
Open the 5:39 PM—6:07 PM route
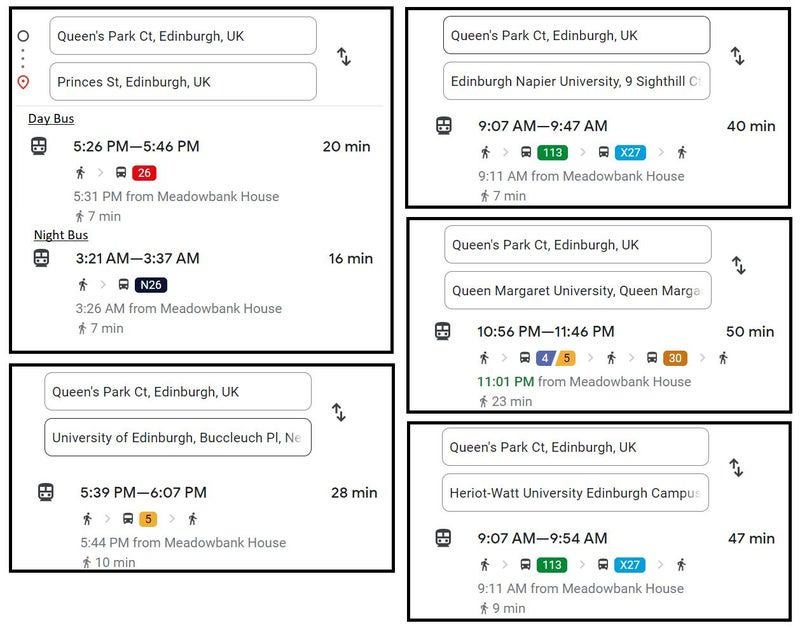(143, 493)
